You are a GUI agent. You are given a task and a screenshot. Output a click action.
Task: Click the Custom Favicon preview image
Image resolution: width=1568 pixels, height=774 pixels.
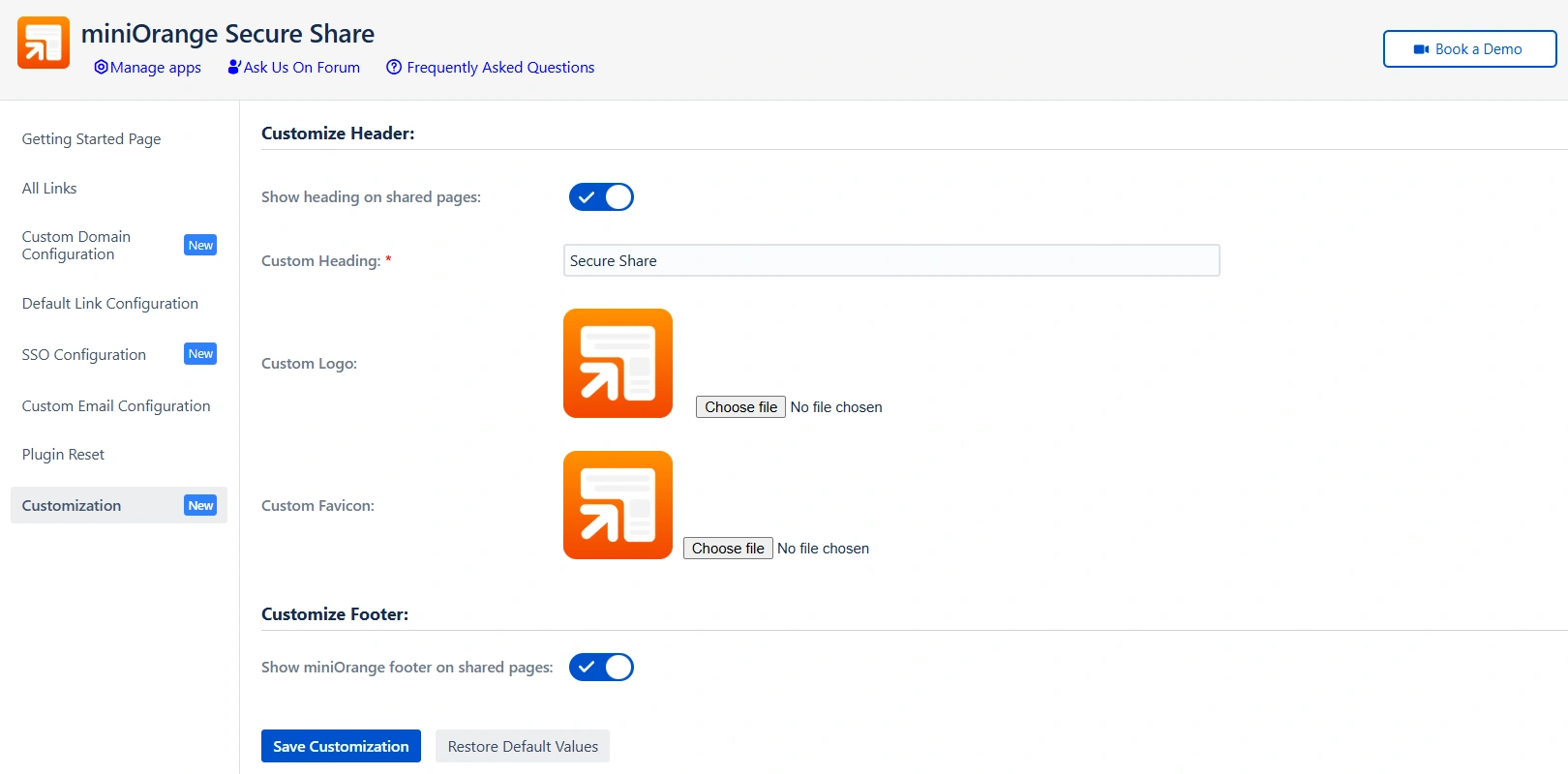pyautogui.click(x=618, y=505)
